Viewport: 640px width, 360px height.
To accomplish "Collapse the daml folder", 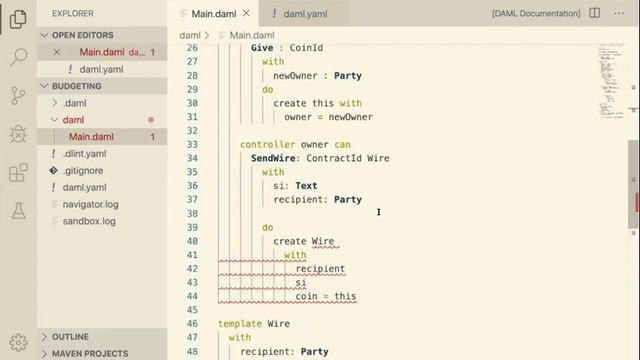I will (102, 120).
